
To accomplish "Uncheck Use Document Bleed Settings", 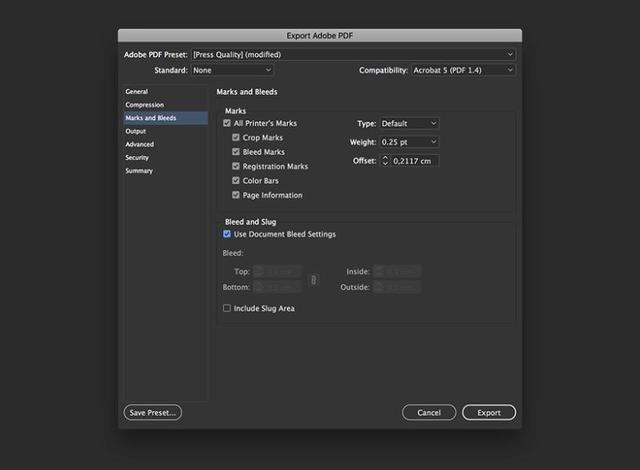I will (x=227, y=234).
